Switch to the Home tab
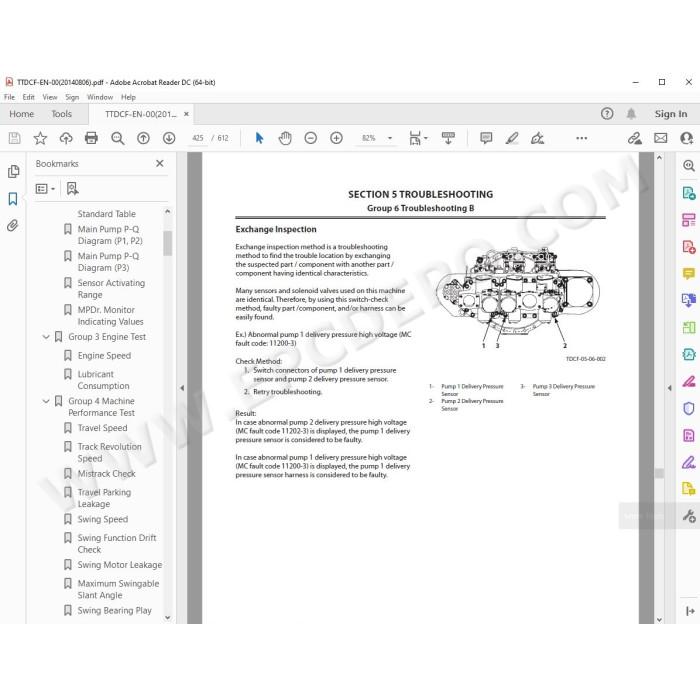This screenshot has width=700, height=700. (x=21, y=114)
